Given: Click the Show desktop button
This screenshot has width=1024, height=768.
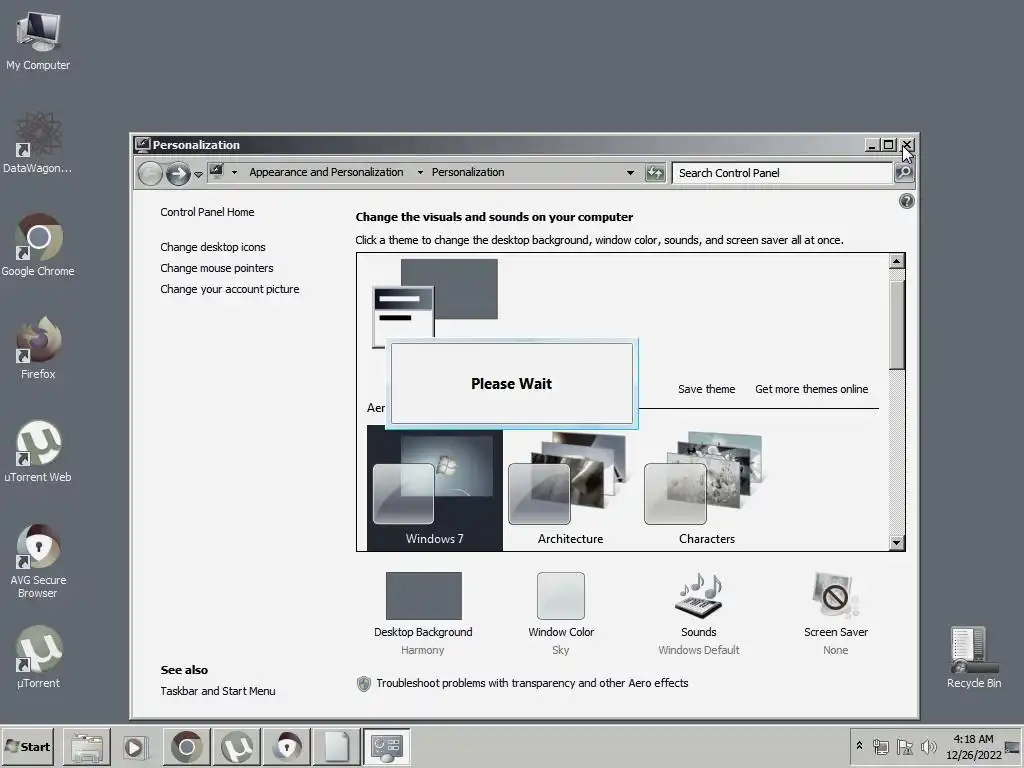Looking at the screenshot, I should [x=1013, y=746].
